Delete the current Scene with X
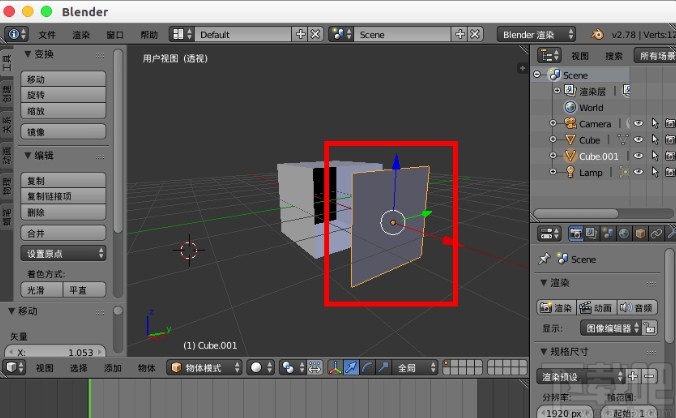 [475, 34]
